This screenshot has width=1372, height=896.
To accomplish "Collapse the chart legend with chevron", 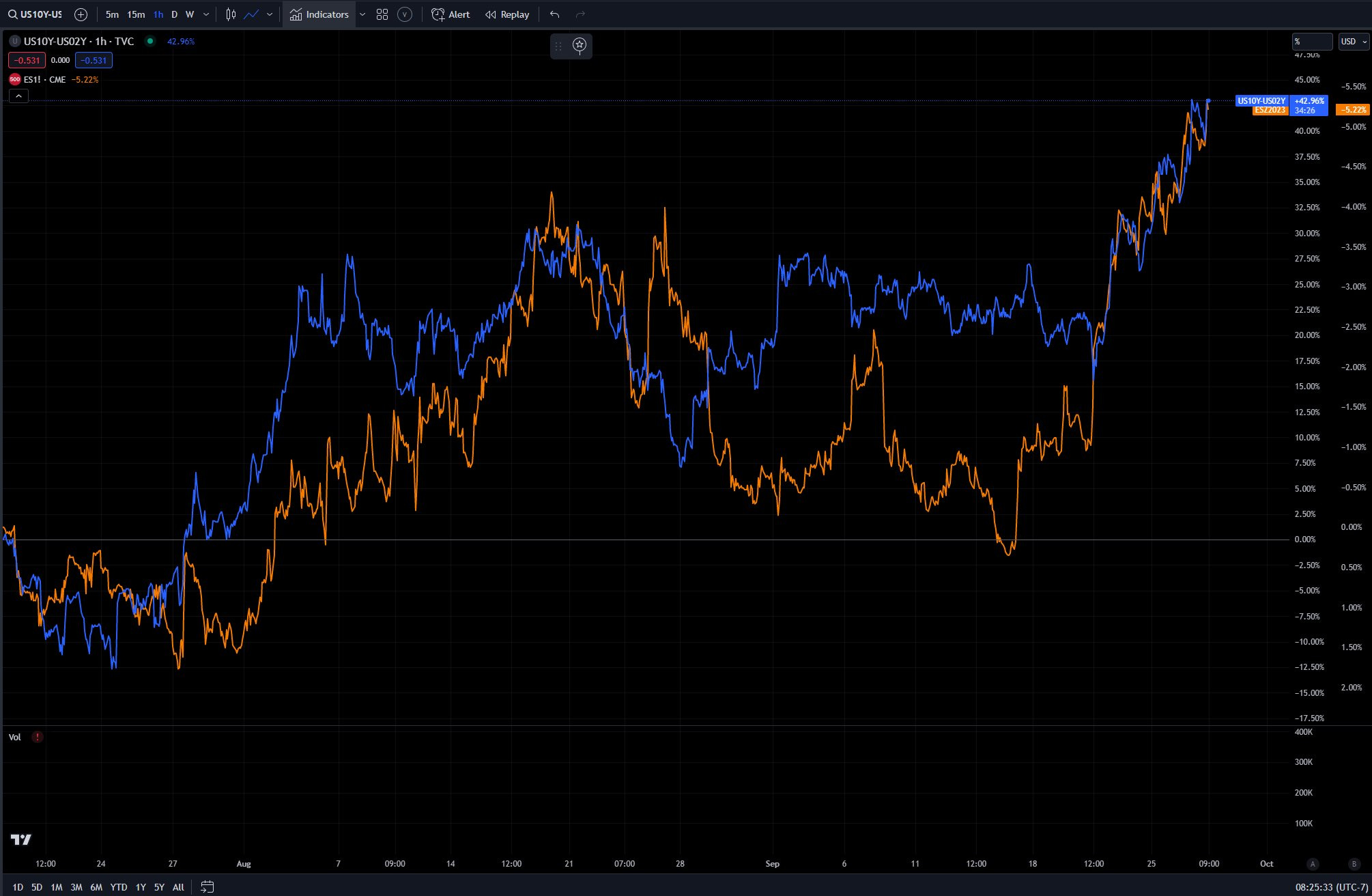I will pos(18,96).
